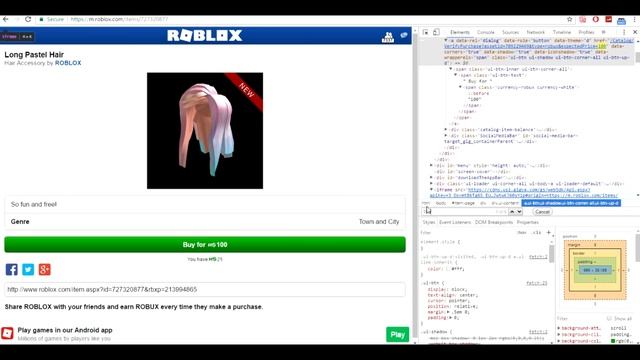Click the ROBLOX logo in header
The image size is (640, 360).
click(x=204, y=36)
